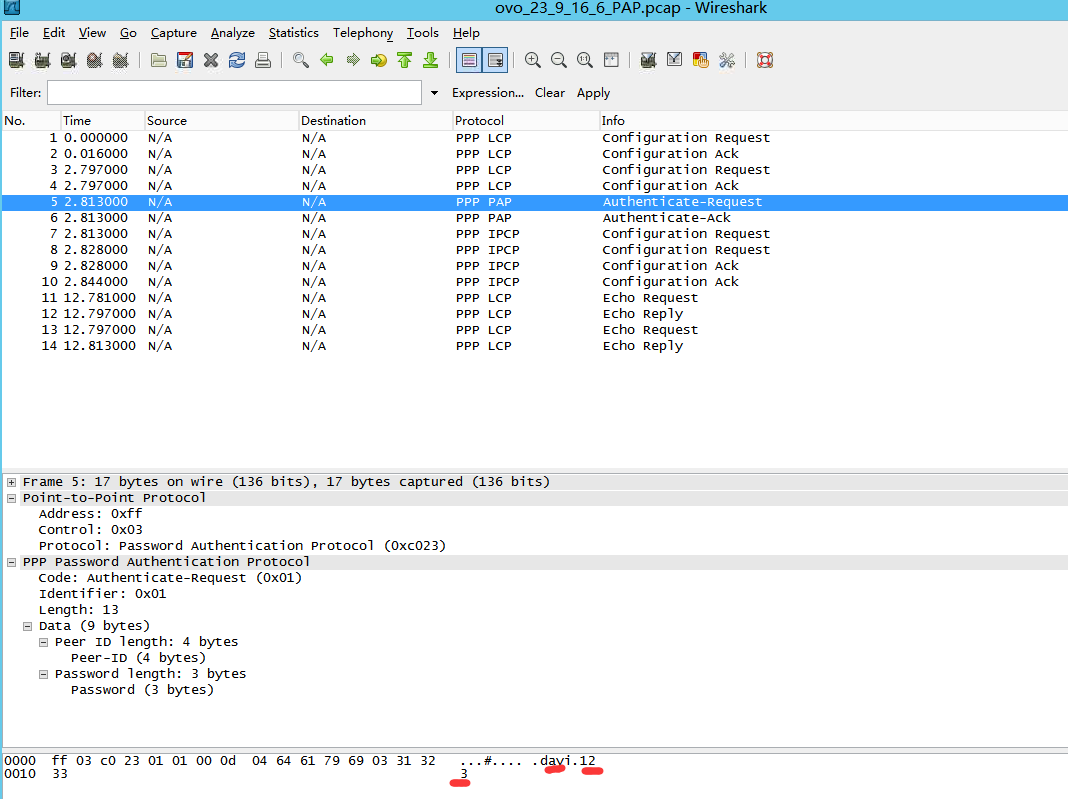Open the filter history dropdown arrow
The image size is (1068, 799).
click(x=434, y=93)
